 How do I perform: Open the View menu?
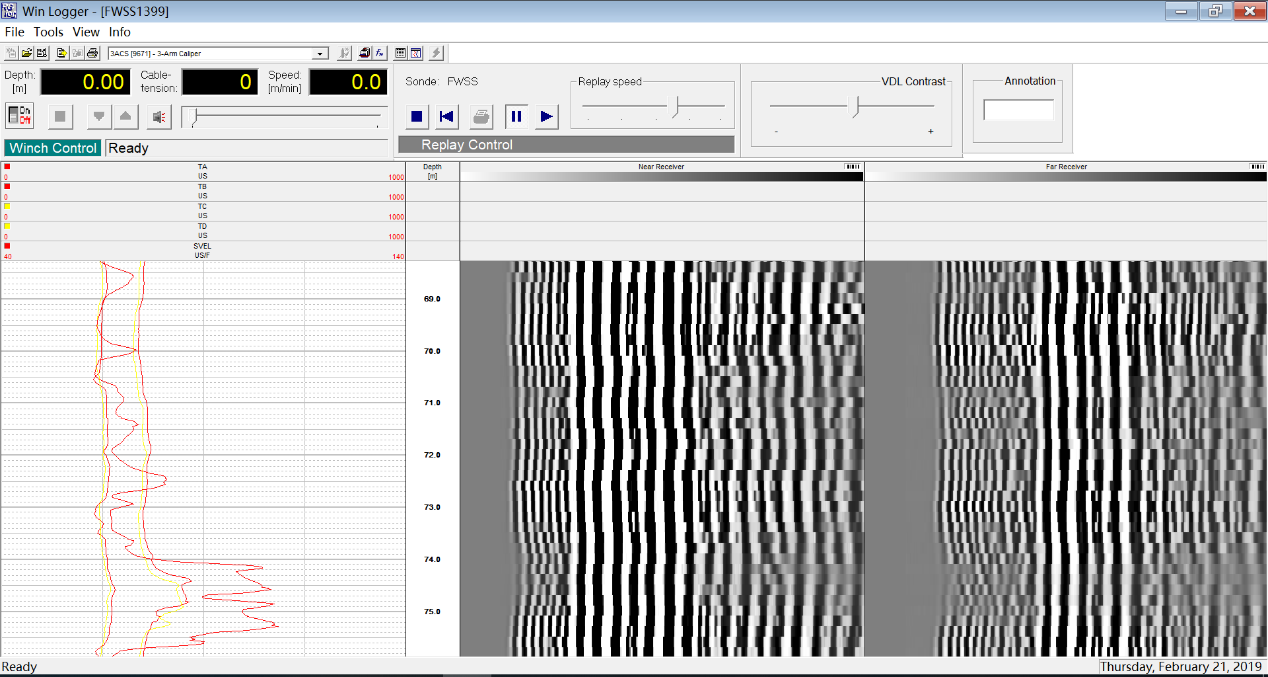point(86,32)
